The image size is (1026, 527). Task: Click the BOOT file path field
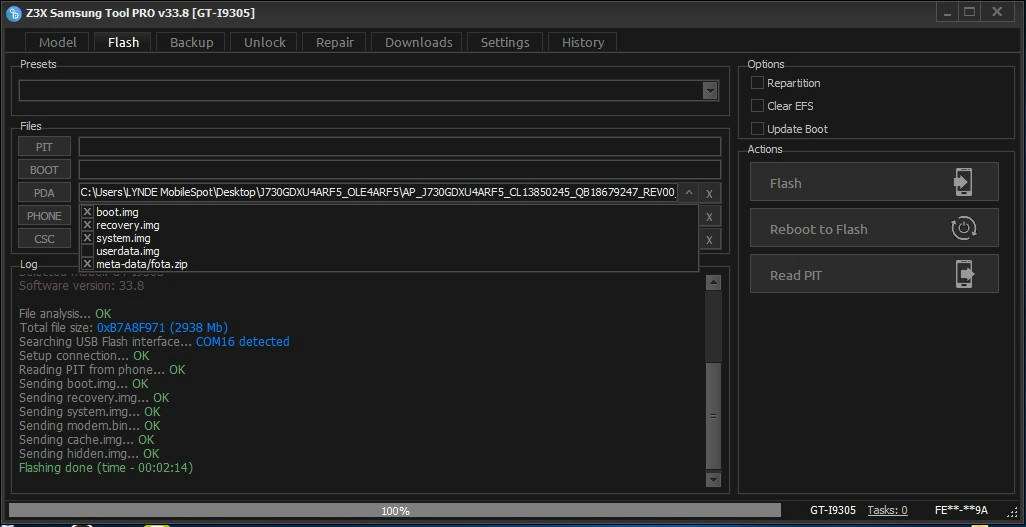click(400, 170)
